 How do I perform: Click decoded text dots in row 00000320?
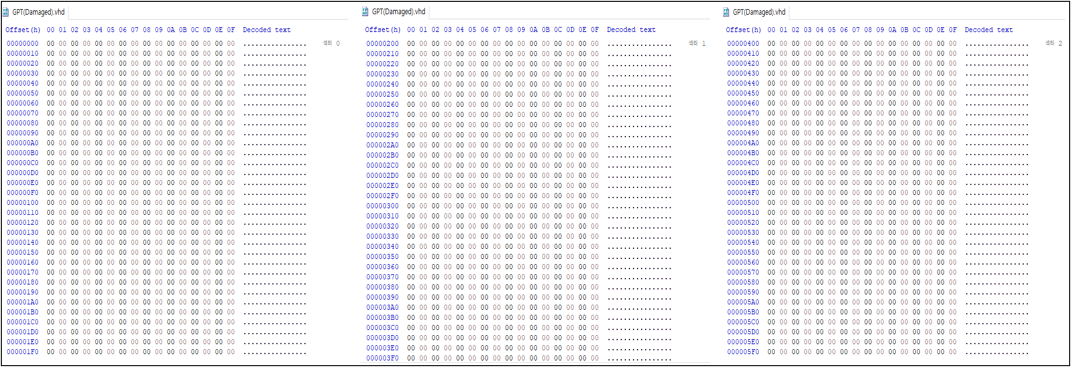click(x=639, y=226)
